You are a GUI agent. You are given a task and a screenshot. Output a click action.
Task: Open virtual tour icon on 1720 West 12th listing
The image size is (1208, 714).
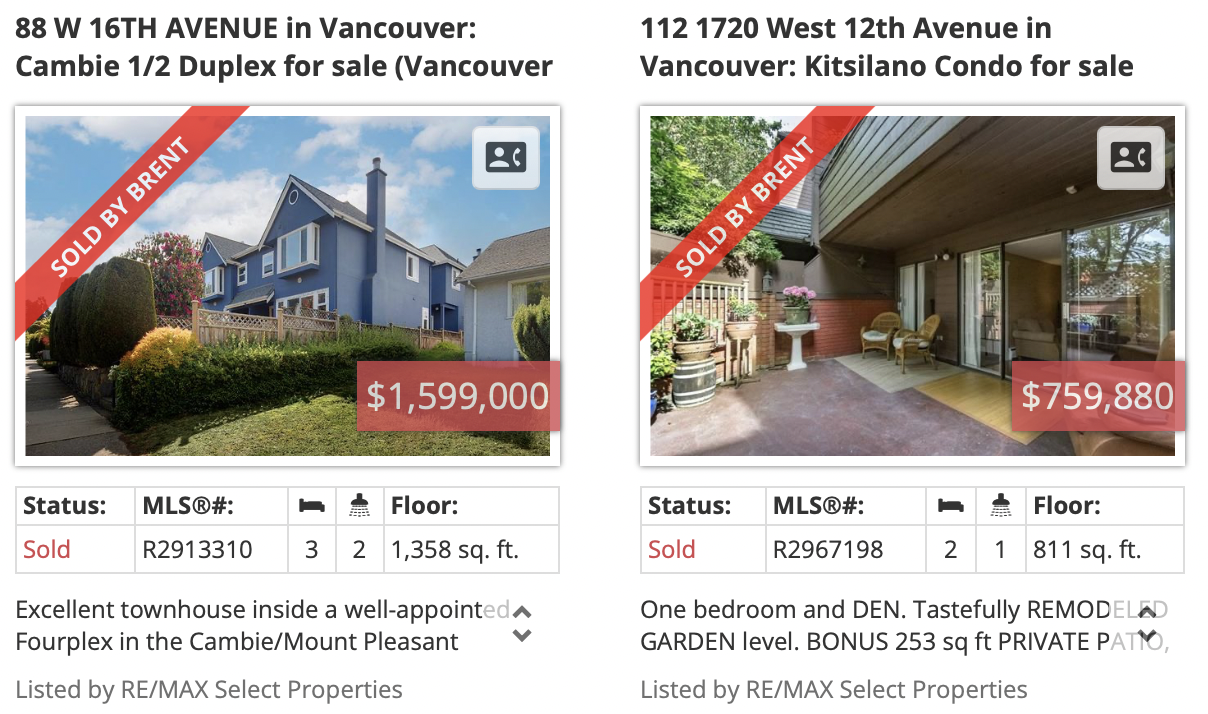[x=1131, y=157]
